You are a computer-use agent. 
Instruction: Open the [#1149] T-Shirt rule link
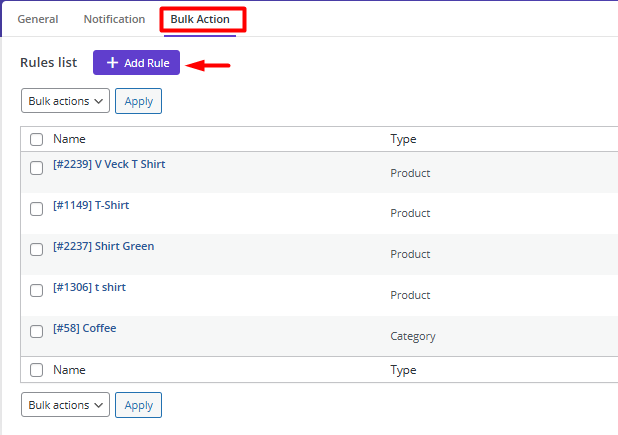91,206
